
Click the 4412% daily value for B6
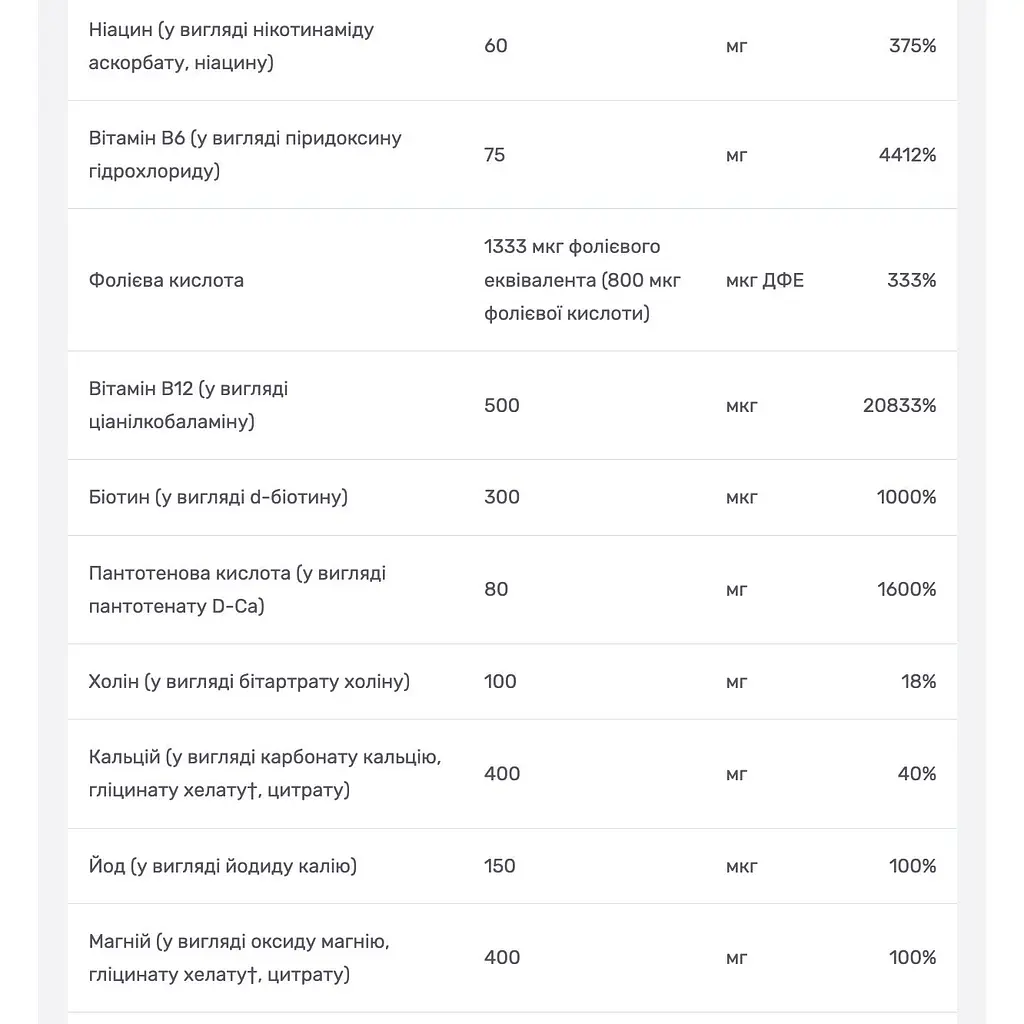coord(907,155)
